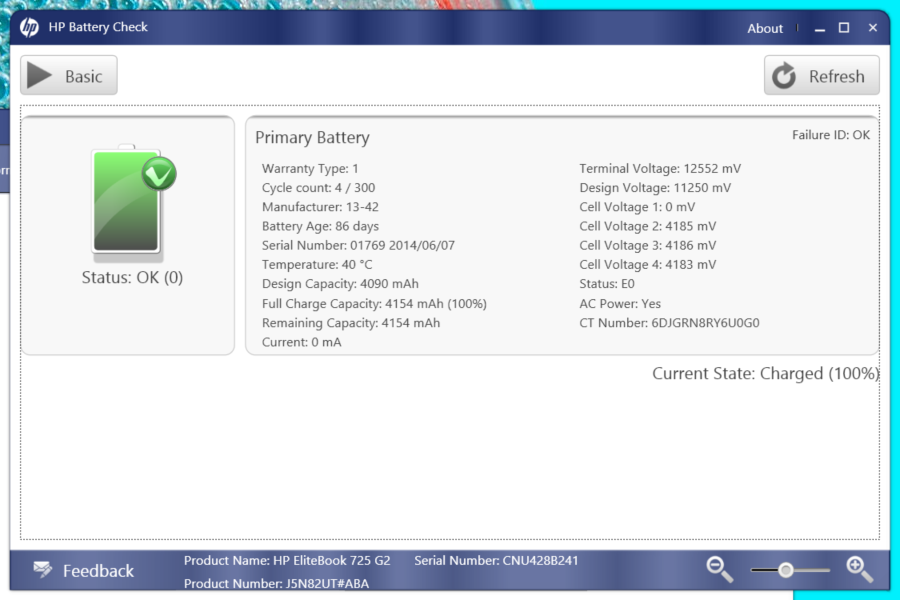
Task: Click the 'Status: E0' line
Action: [607, 284]
